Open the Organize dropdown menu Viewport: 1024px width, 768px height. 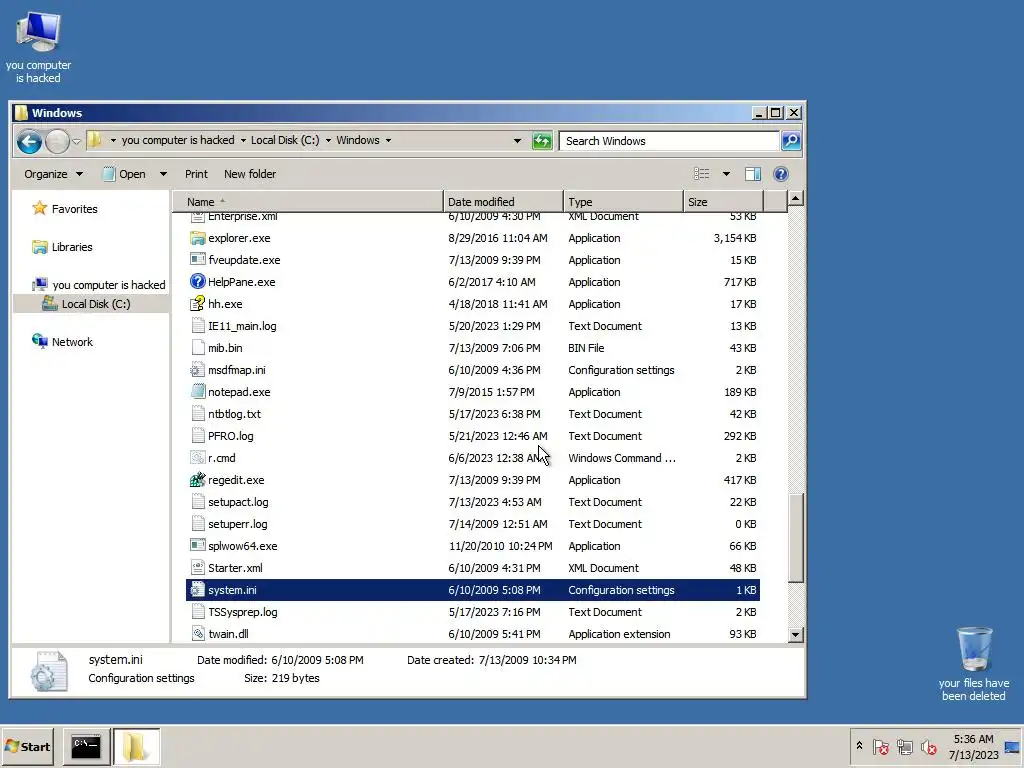pyautogui.click(x=54, y=174)
